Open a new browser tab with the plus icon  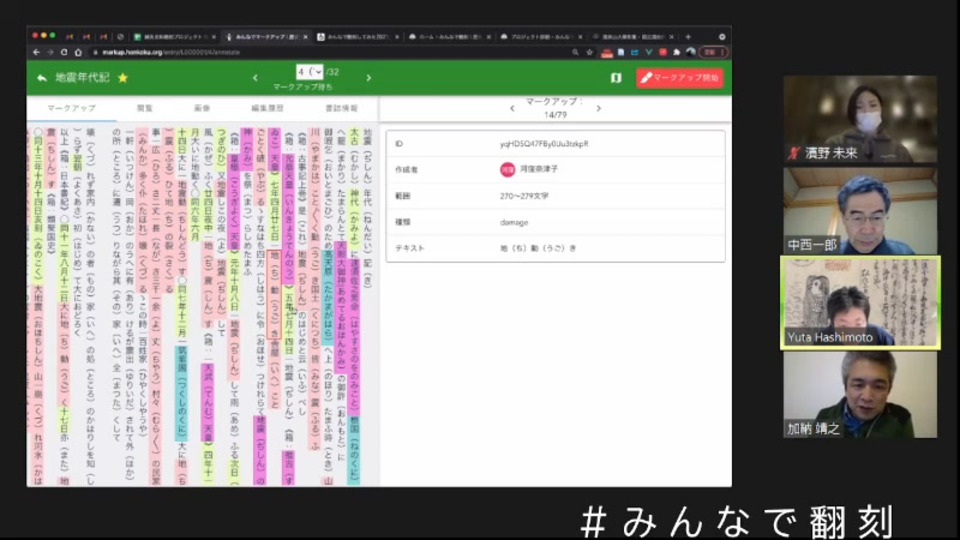pyautogui.click(x=688, y=37)
